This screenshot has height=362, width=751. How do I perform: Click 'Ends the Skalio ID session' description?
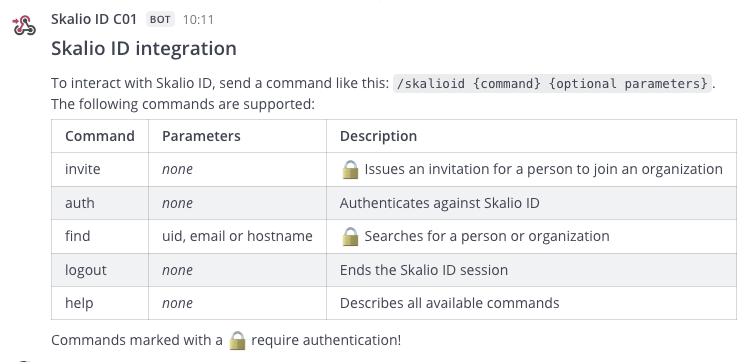point(424,270)
